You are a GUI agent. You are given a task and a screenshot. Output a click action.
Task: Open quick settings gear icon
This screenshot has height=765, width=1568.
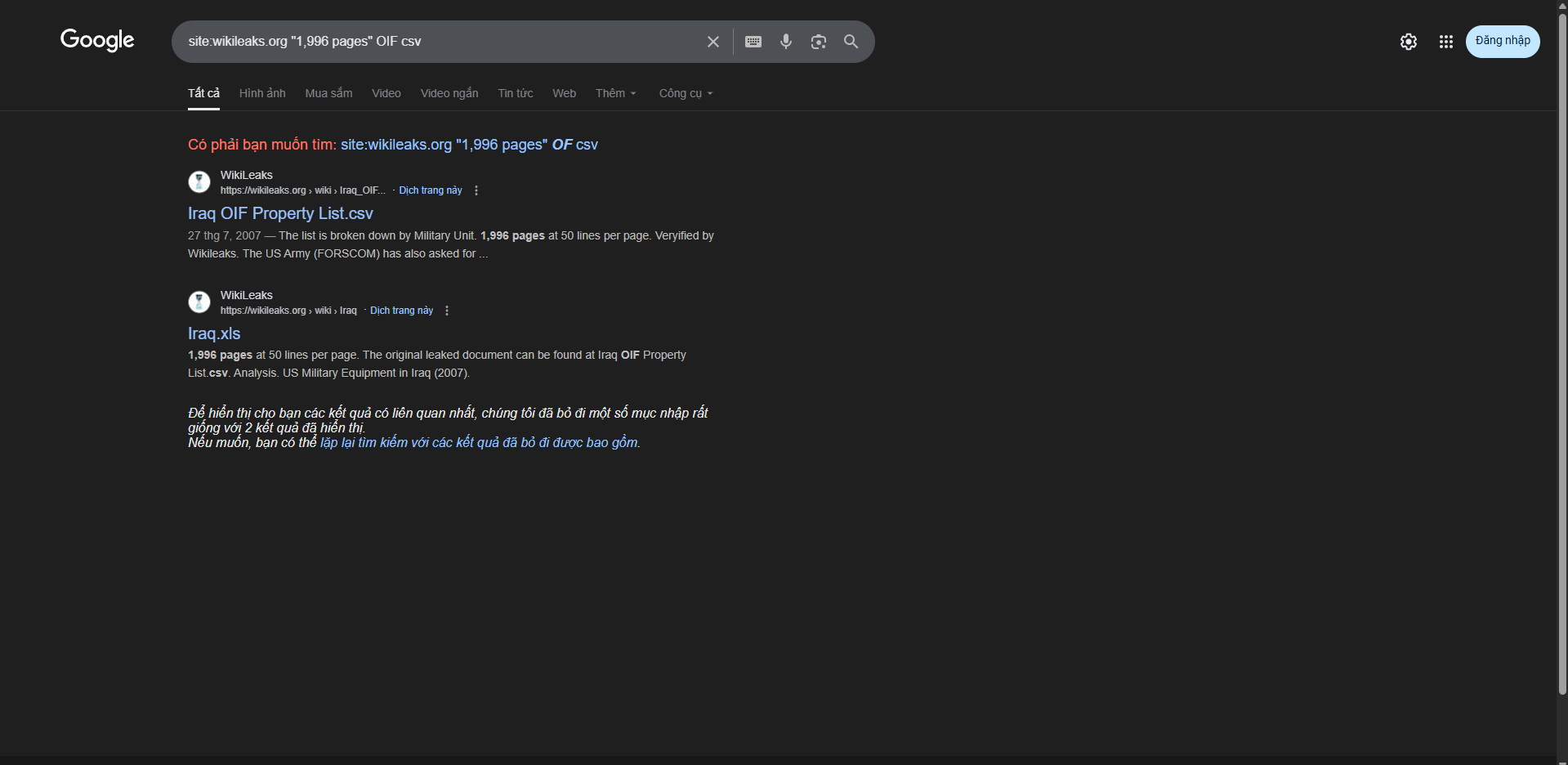coord(1409,42)
